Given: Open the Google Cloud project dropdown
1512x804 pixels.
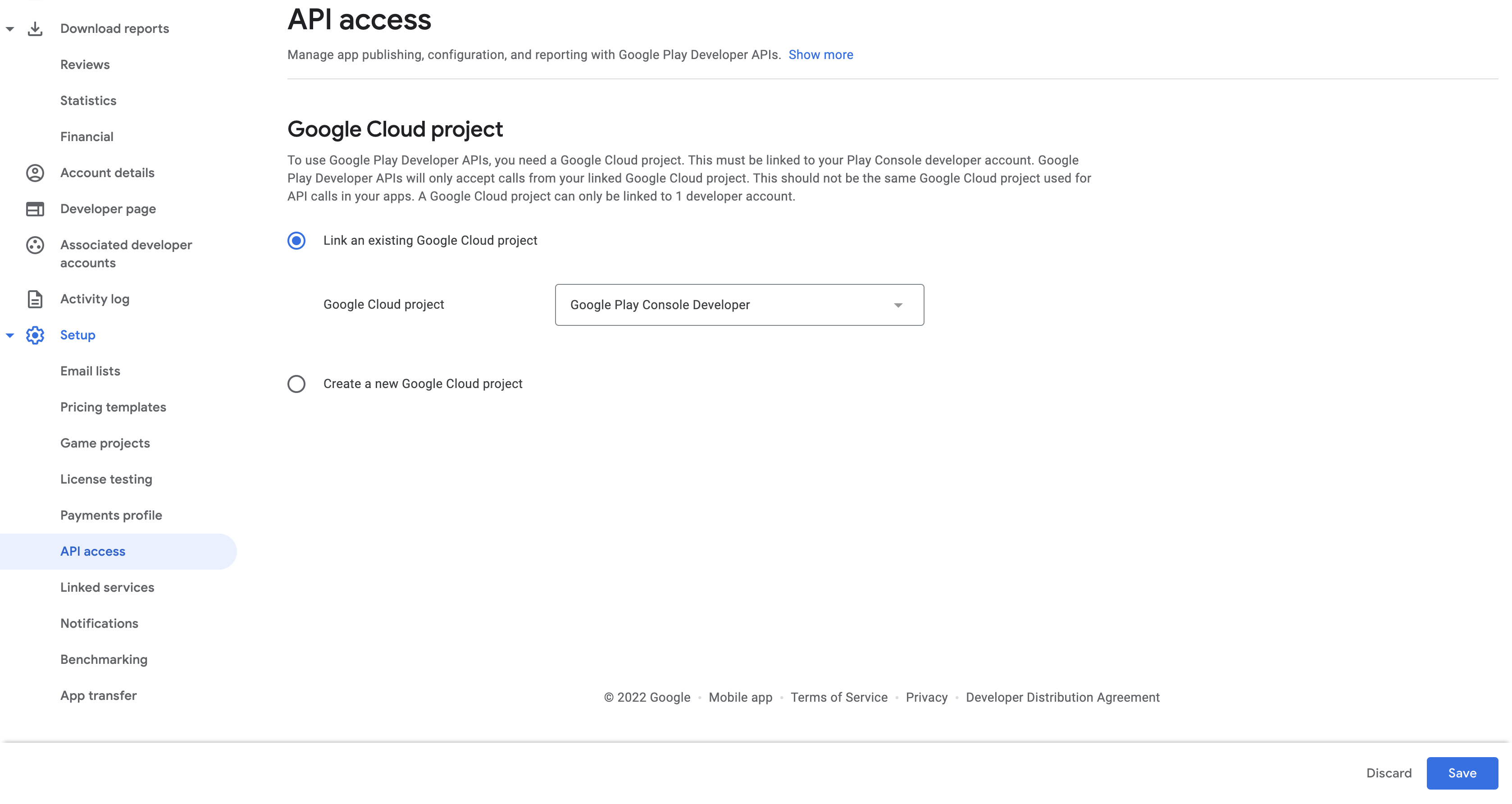Looking at the screenshot, I should pyautogui.click(x=739, y=305).
